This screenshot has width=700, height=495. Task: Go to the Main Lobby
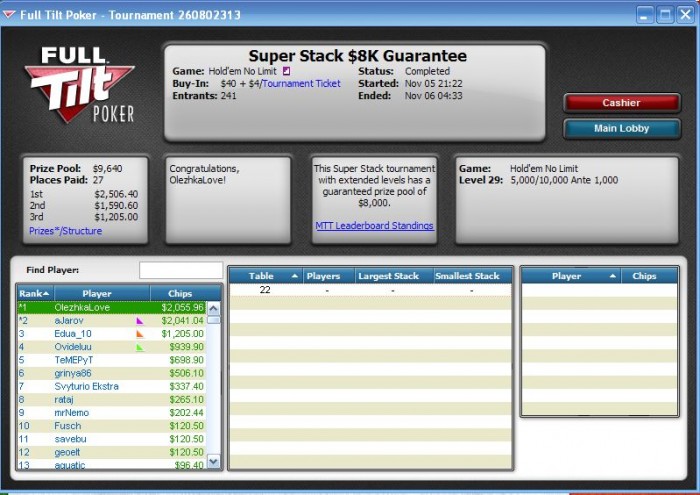(x=622, y=129)
